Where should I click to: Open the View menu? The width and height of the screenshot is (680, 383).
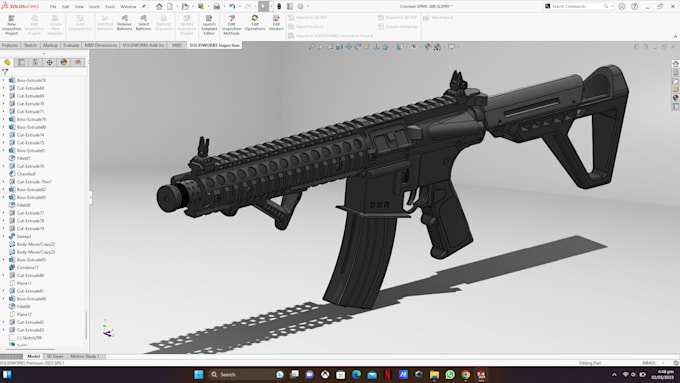tap(79, 7)
